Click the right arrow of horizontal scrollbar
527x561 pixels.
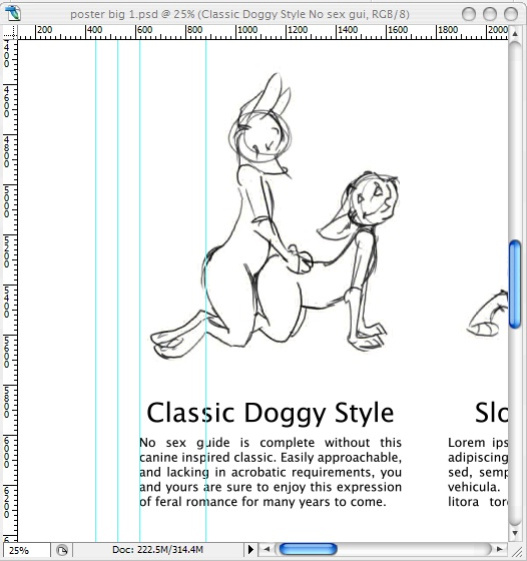[x=500, y=549]
